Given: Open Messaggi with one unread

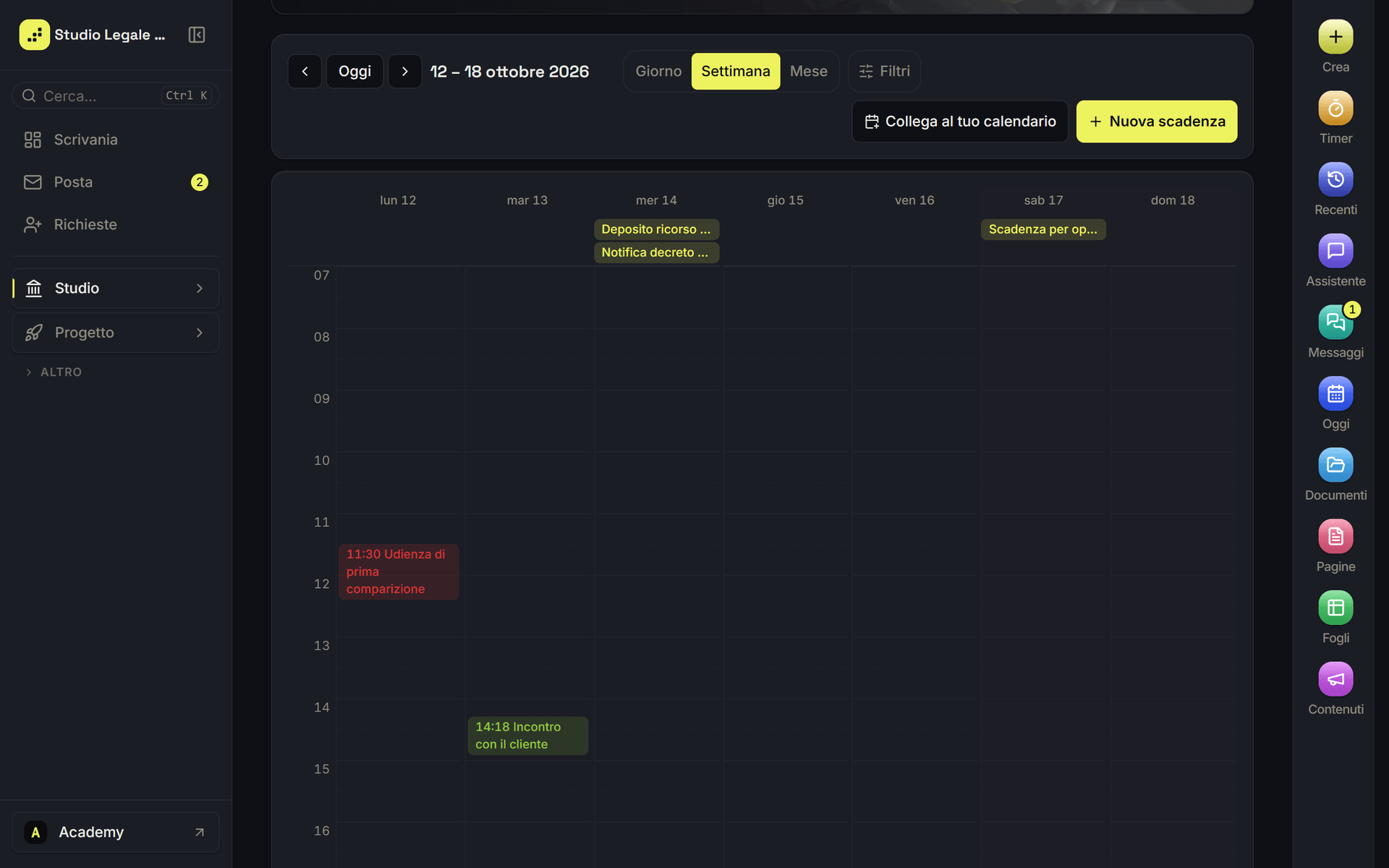Looking at the screenshot, I should [x=1335, y=322].
